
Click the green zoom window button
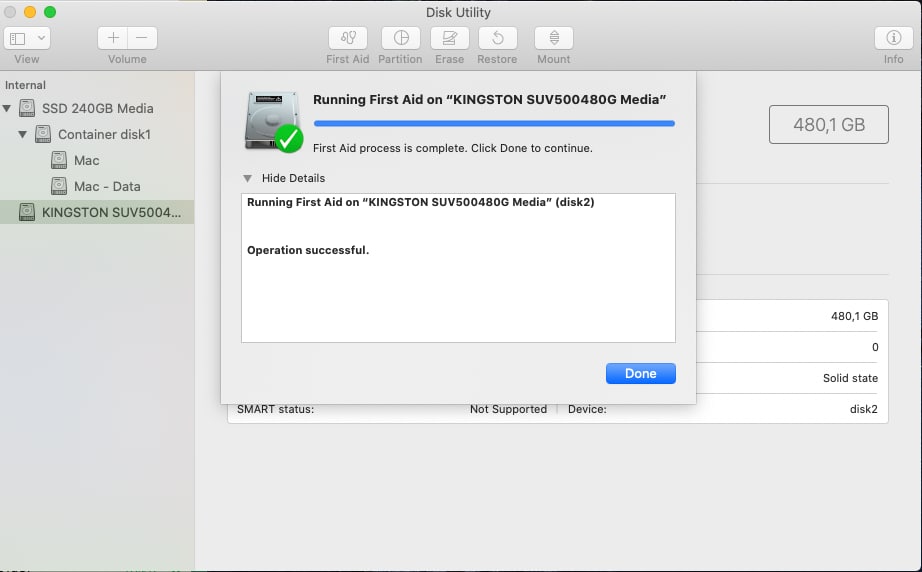tap(50, 12)
